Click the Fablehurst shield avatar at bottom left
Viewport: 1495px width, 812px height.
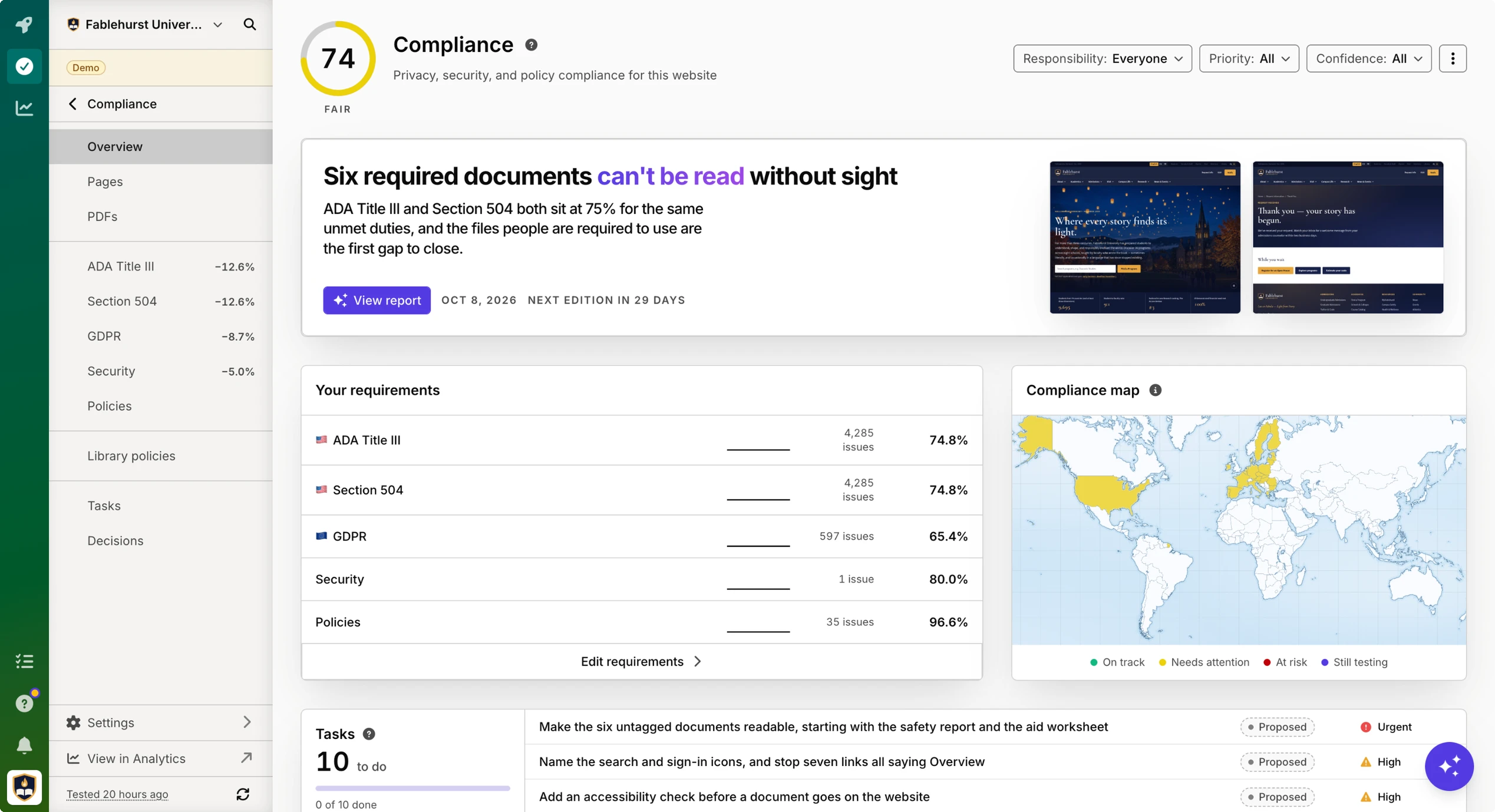coord(24,787)
